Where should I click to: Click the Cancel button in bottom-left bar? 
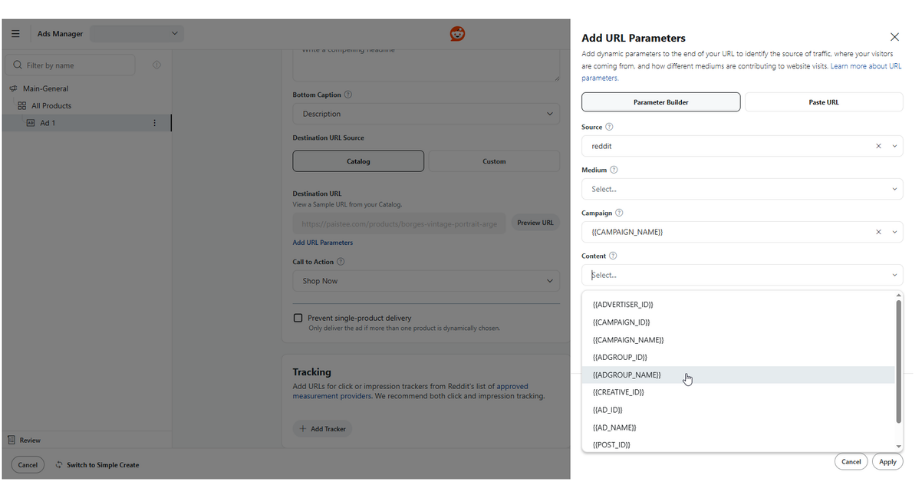point(27,465)
